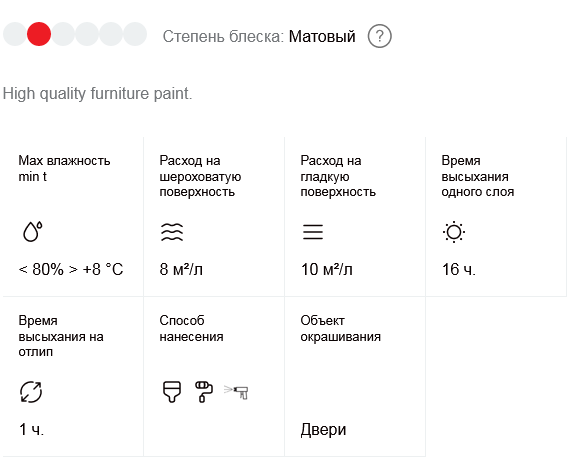
Task: Click the paint brush application icon
Action: [172, 391]
